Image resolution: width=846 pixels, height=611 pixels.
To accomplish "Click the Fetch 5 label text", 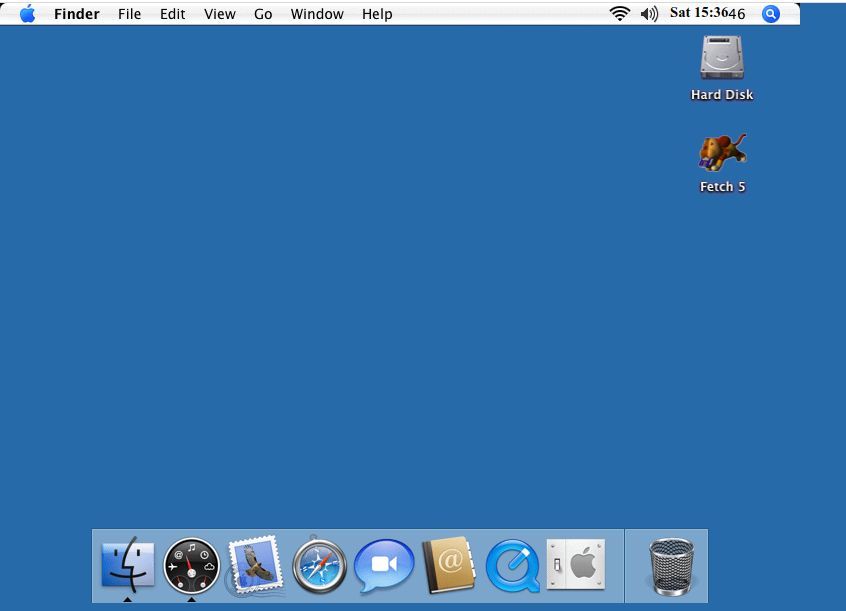I will 722,187.
